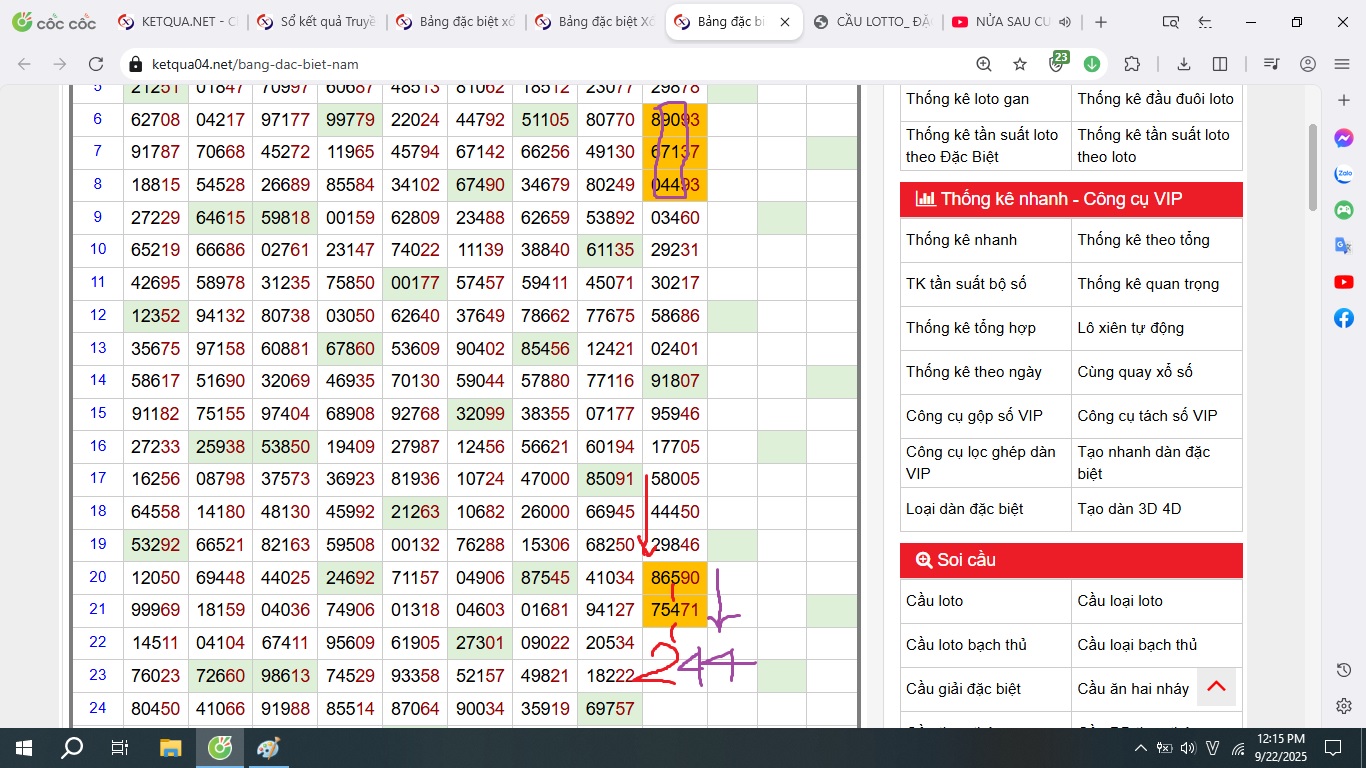1366x768 pixels.
Task: Open the Facebook sidebar shortcut
Action: pos(1344,318)
